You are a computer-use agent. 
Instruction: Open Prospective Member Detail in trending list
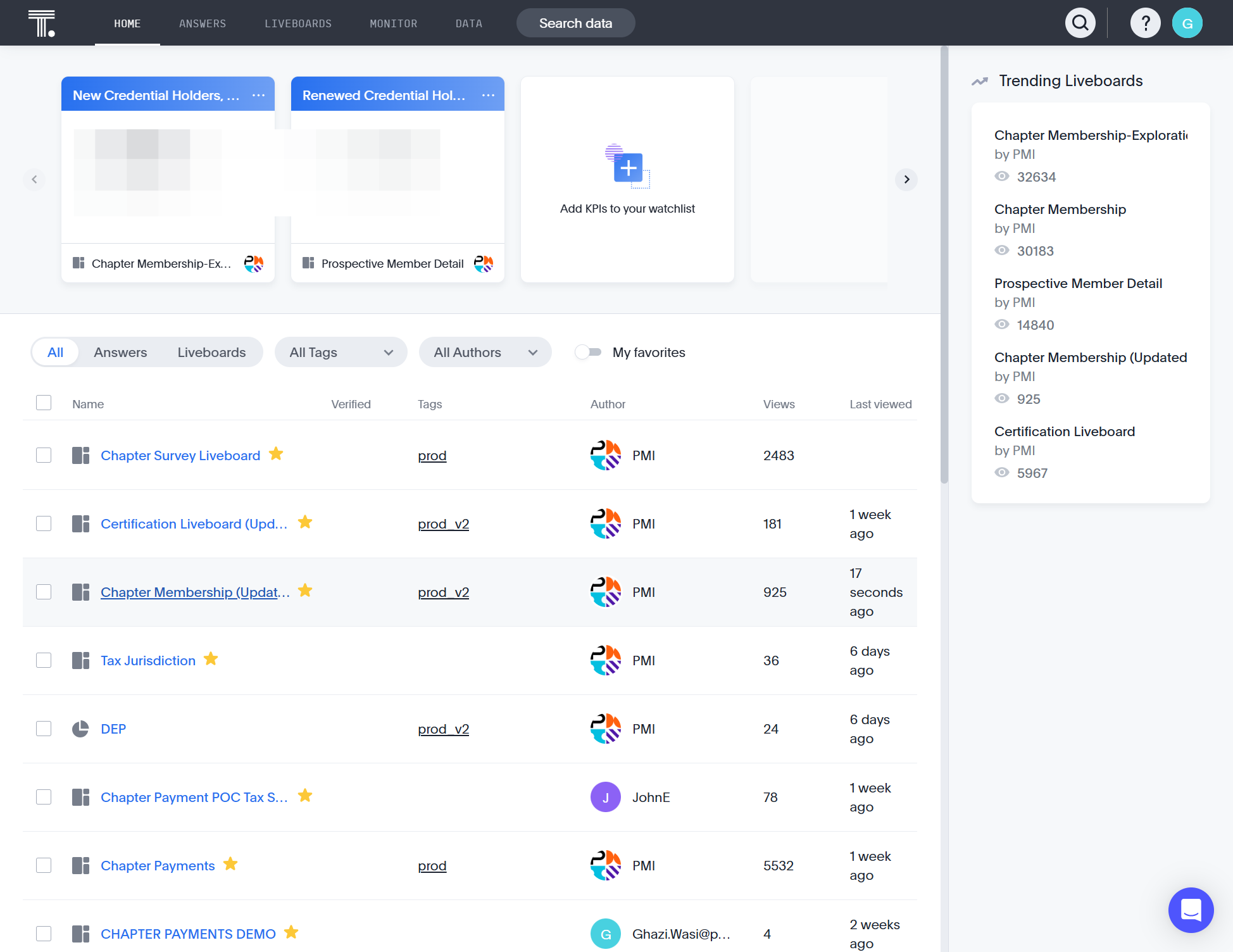click(x=1078, y=284)
